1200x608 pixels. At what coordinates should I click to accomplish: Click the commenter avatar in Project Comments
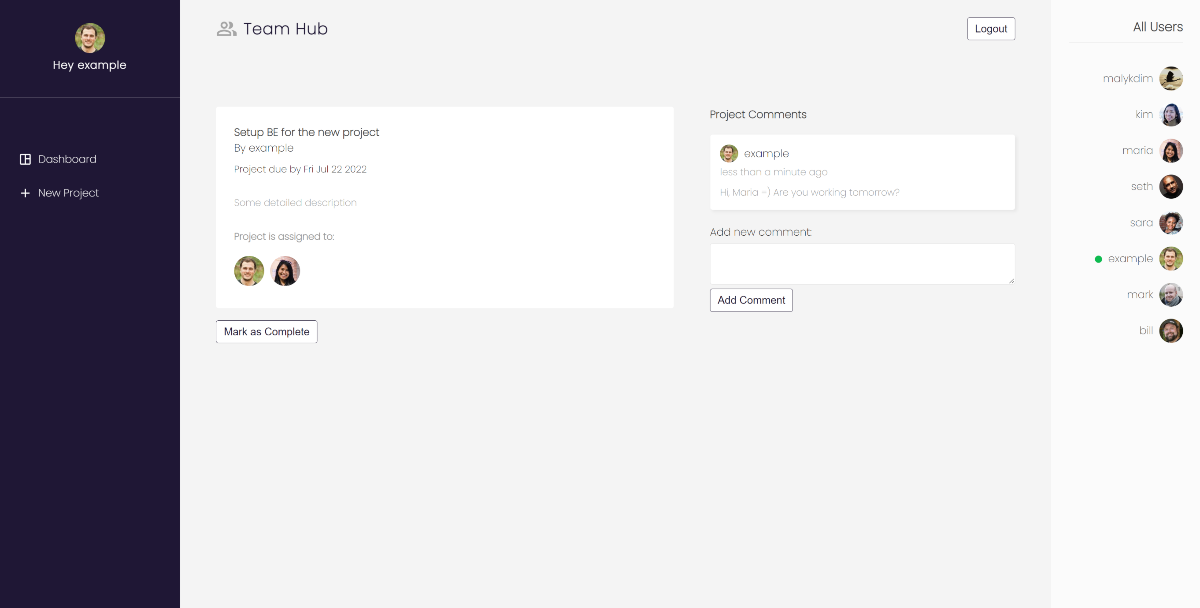[x=728, y=153]
